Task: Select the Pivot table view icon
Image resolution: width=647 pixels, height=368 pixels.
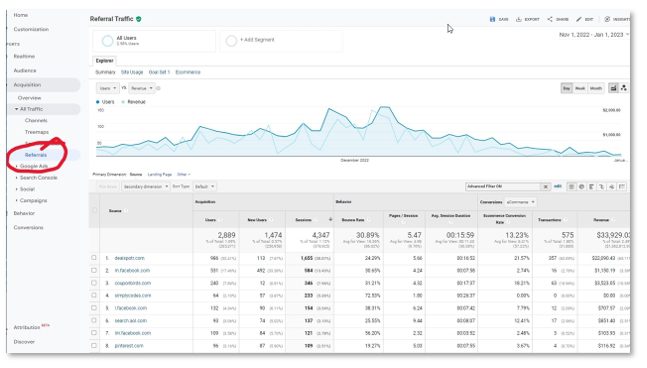Action: (622, 186)
